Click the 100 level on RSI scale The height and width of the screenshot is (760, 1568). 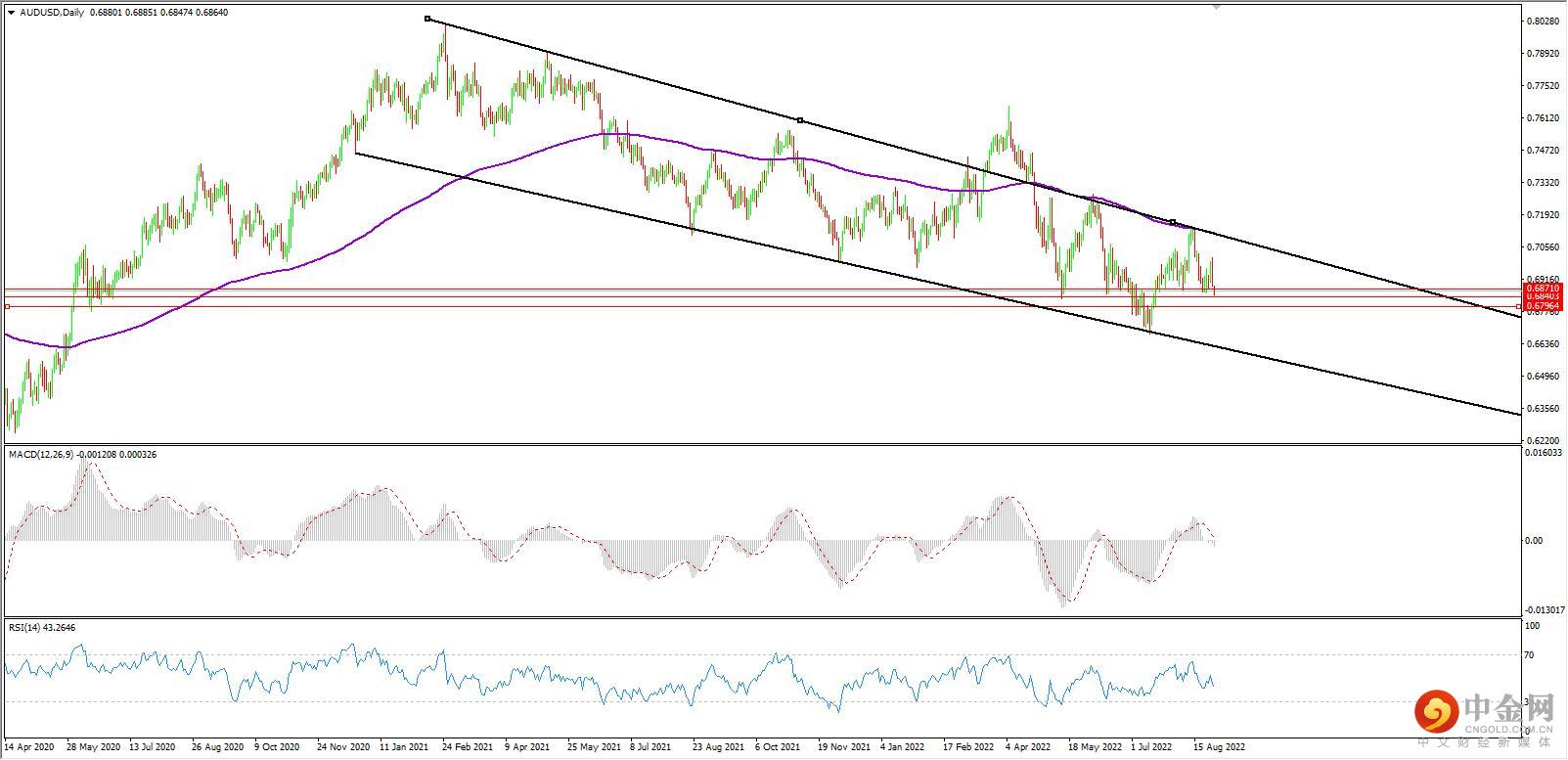[x=1533, y=625]
